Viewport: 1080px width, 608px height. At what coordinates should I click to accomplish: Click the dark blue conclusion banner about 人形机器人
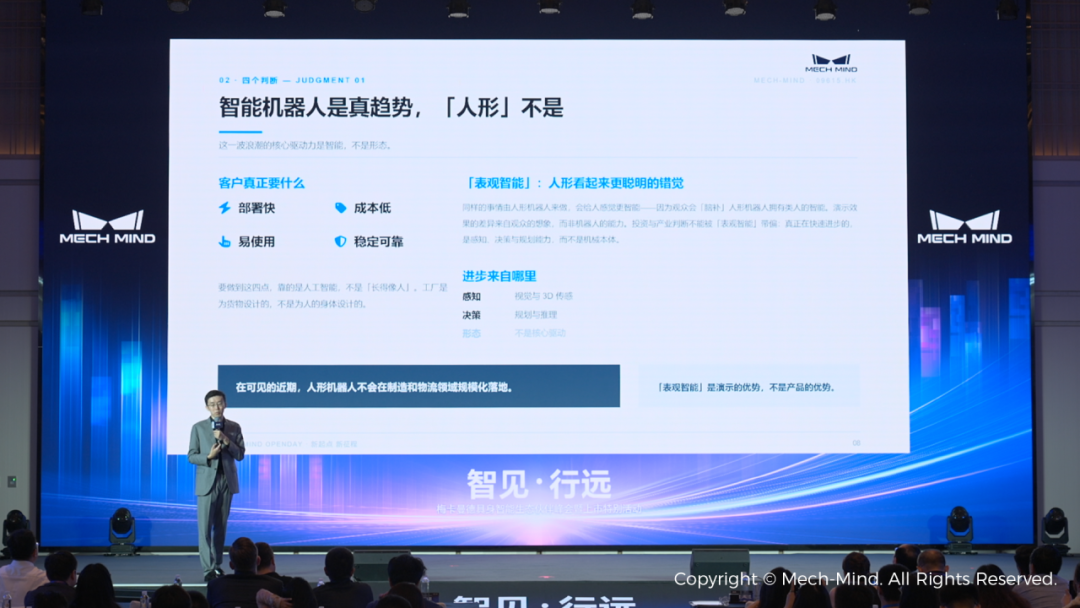point(419,386)
